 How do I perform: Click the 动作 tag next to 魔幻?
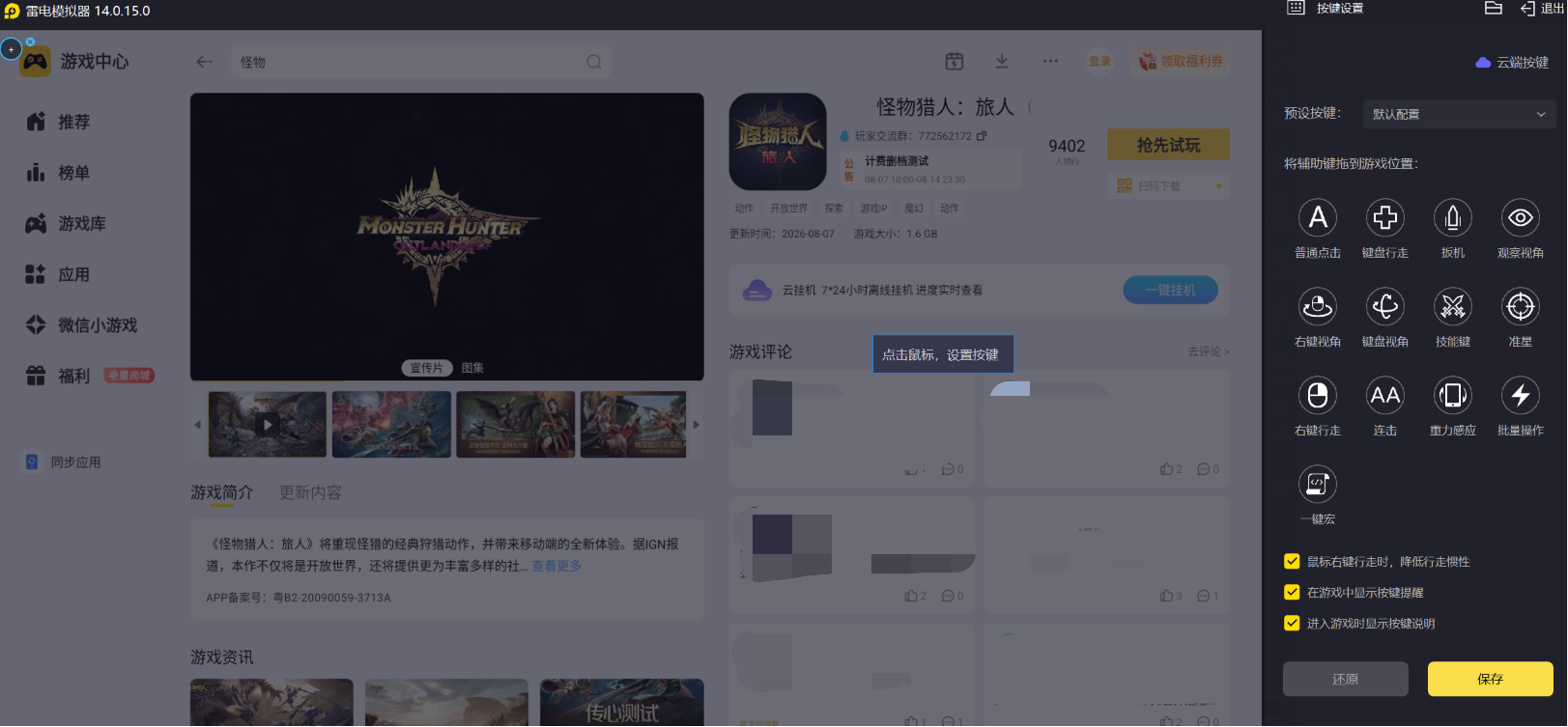950,209
